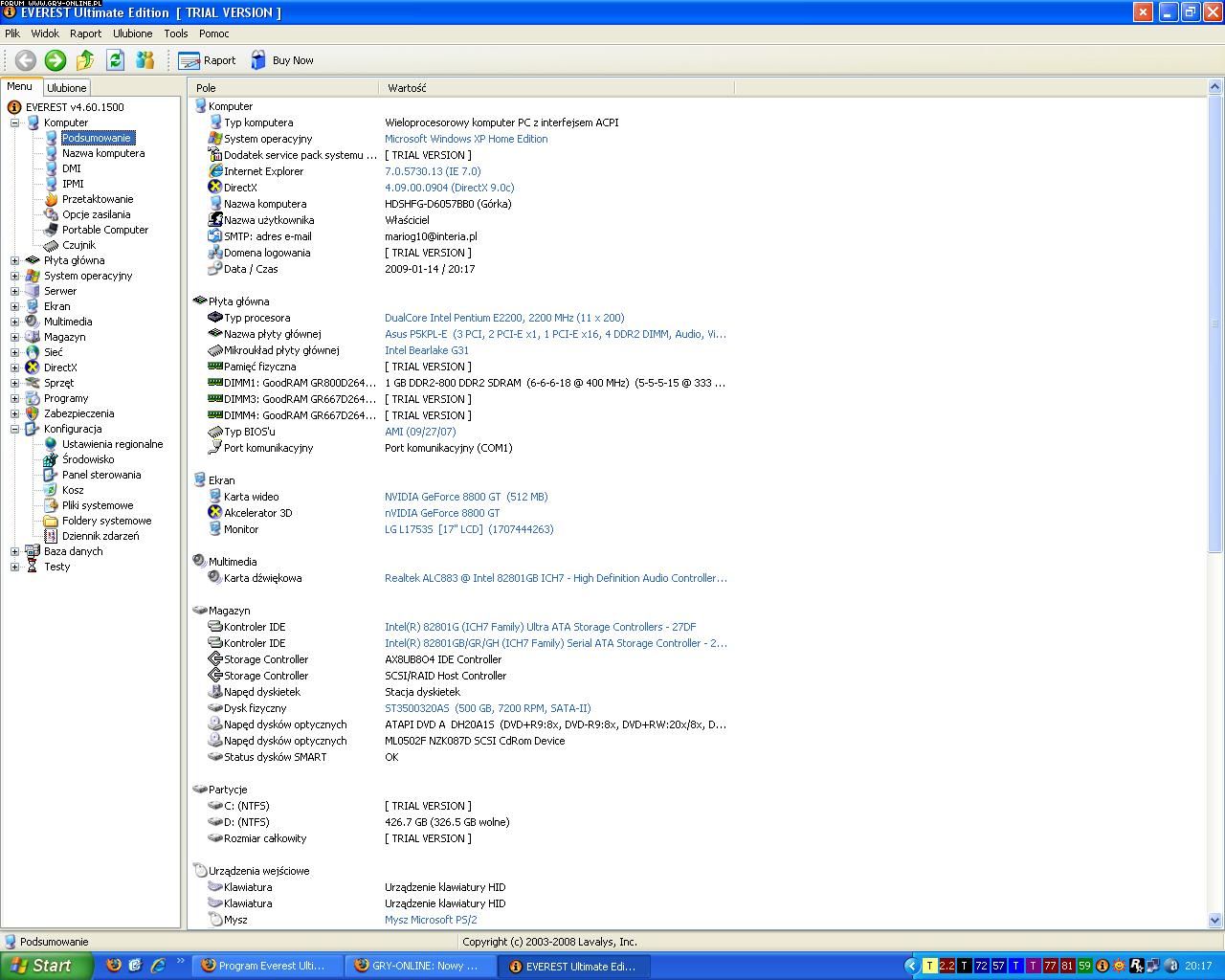1225x980 pixels.
Task: Click the Sieć globe icon in tree
Action: coord(33,352)
